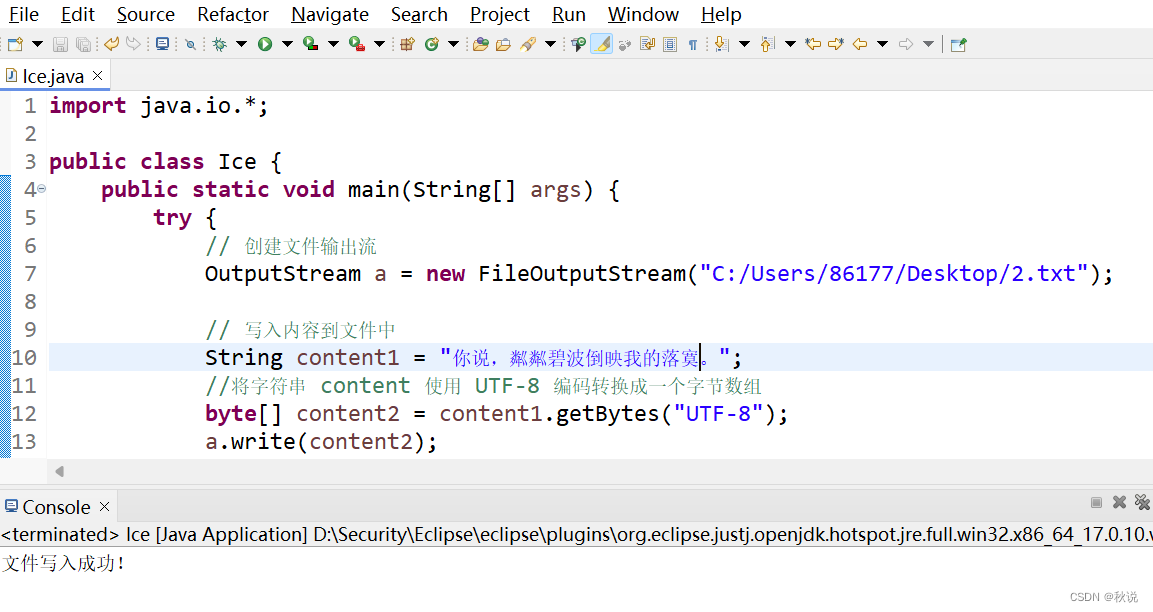Screen dimensions: 1153x612
Task: Click the Next Annotation arrow icon
Action: click(721, 45)
